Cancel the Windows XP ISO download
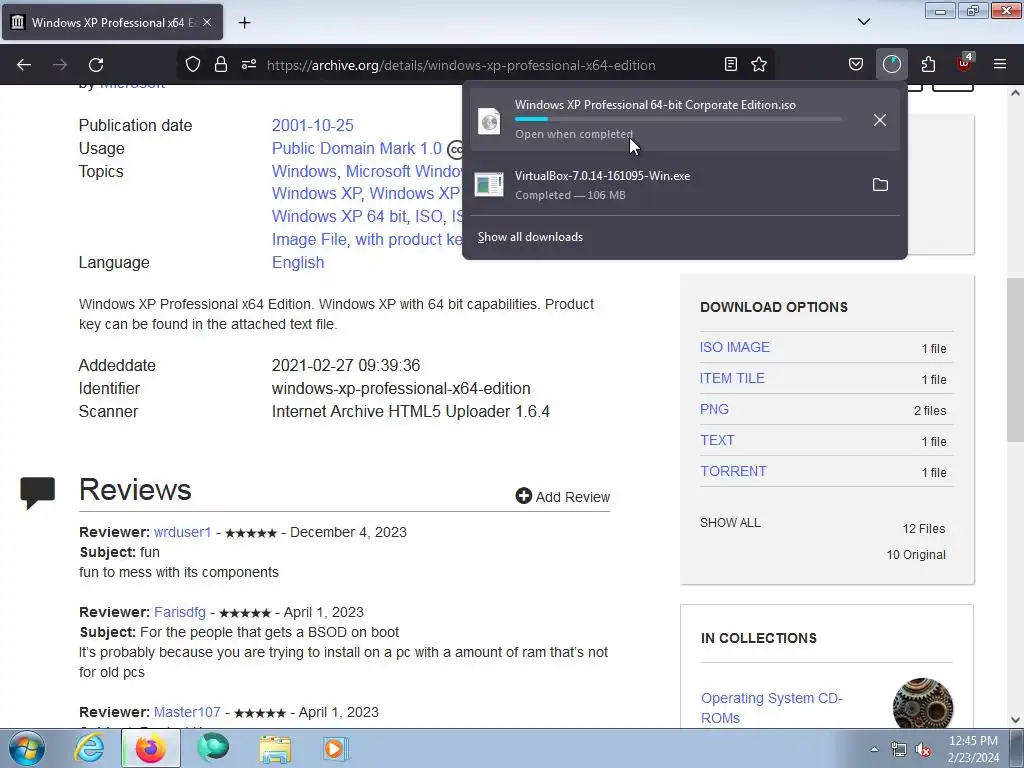This screenshot has width=1024, height=768. coord(880,120)
